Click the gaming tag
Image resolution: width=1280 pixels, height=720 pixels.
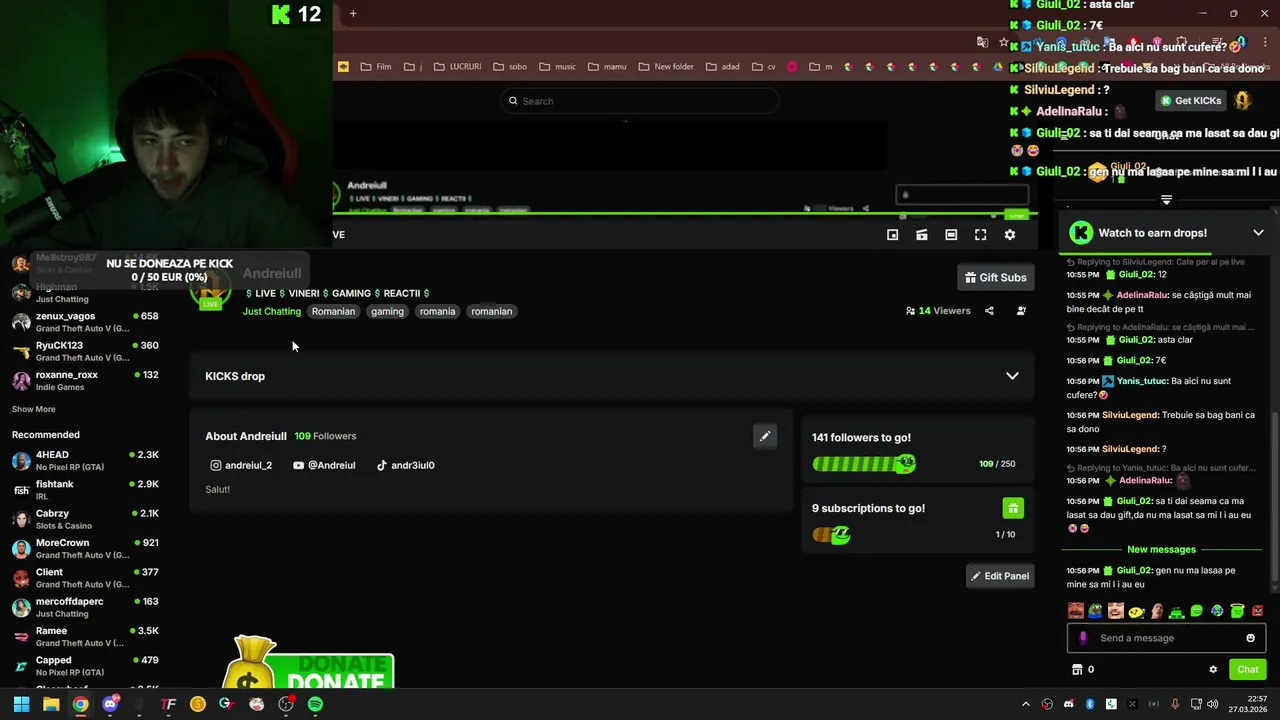point(387,311)
